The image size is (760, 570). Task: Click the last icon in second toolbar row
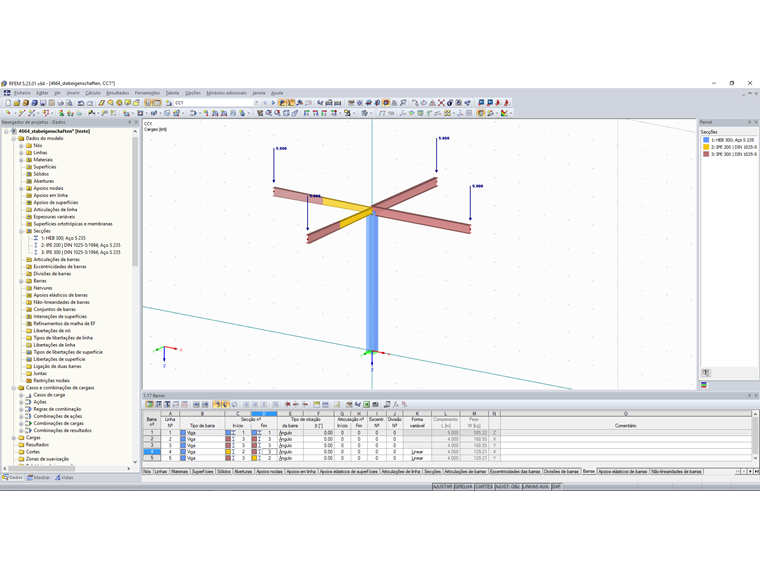click(505, 113)
